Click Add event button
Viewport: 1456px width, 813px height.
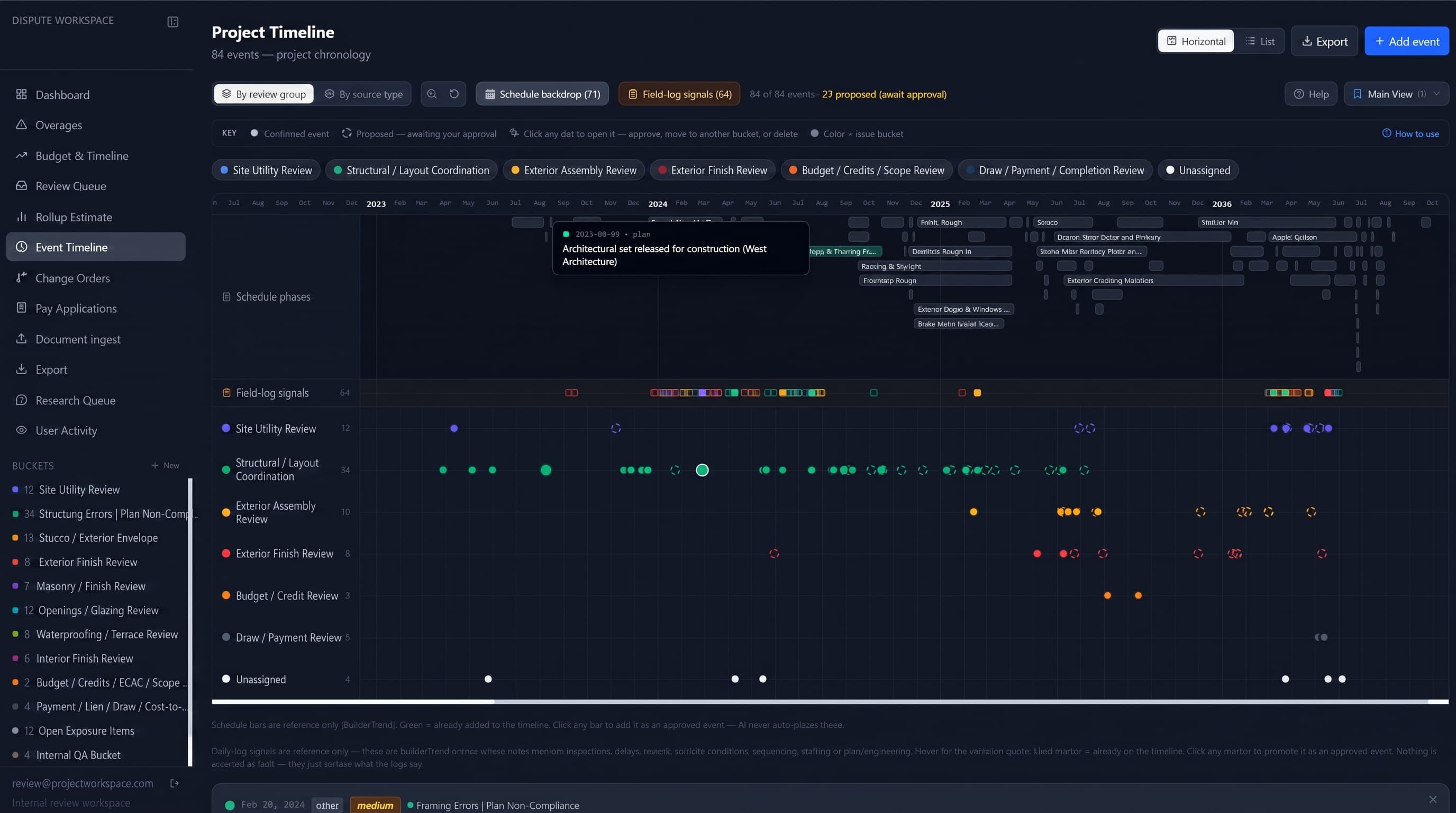[1406, 41]
